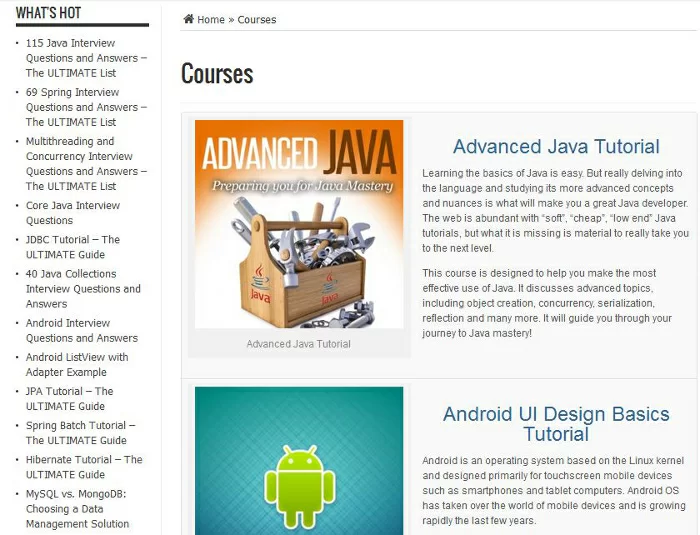Click the Android robot course image
This screenshot has width=700, height=535.
tap(299, 461)
